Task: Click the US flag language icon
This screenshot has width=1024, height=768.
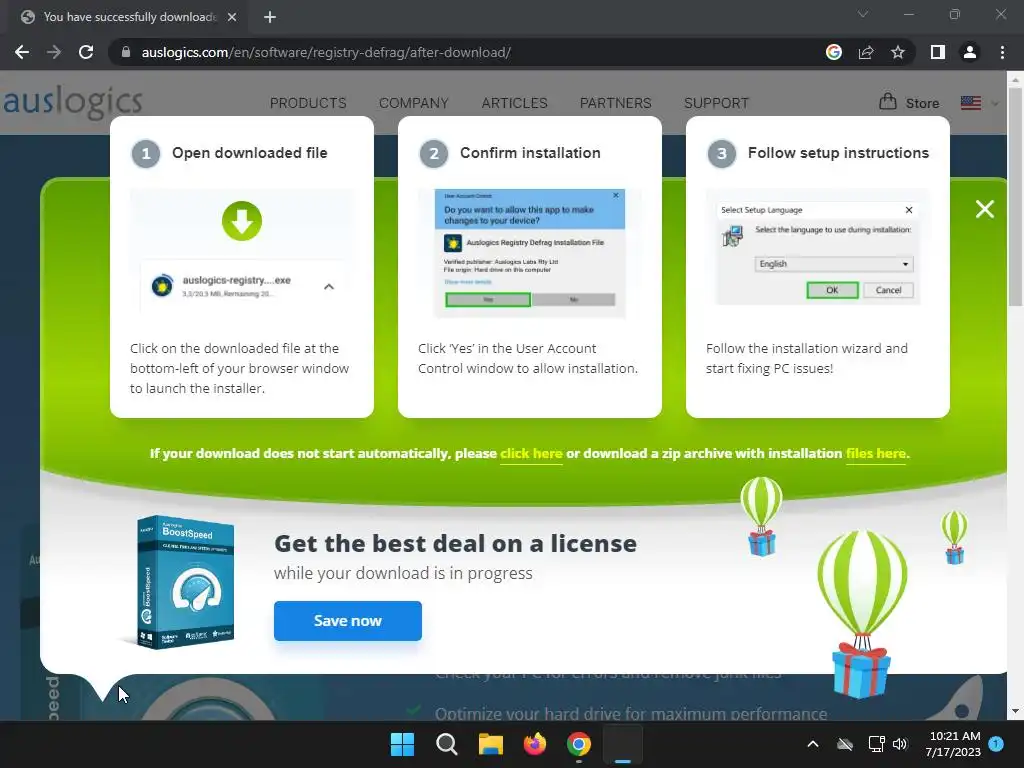Action: click(971, 103)
